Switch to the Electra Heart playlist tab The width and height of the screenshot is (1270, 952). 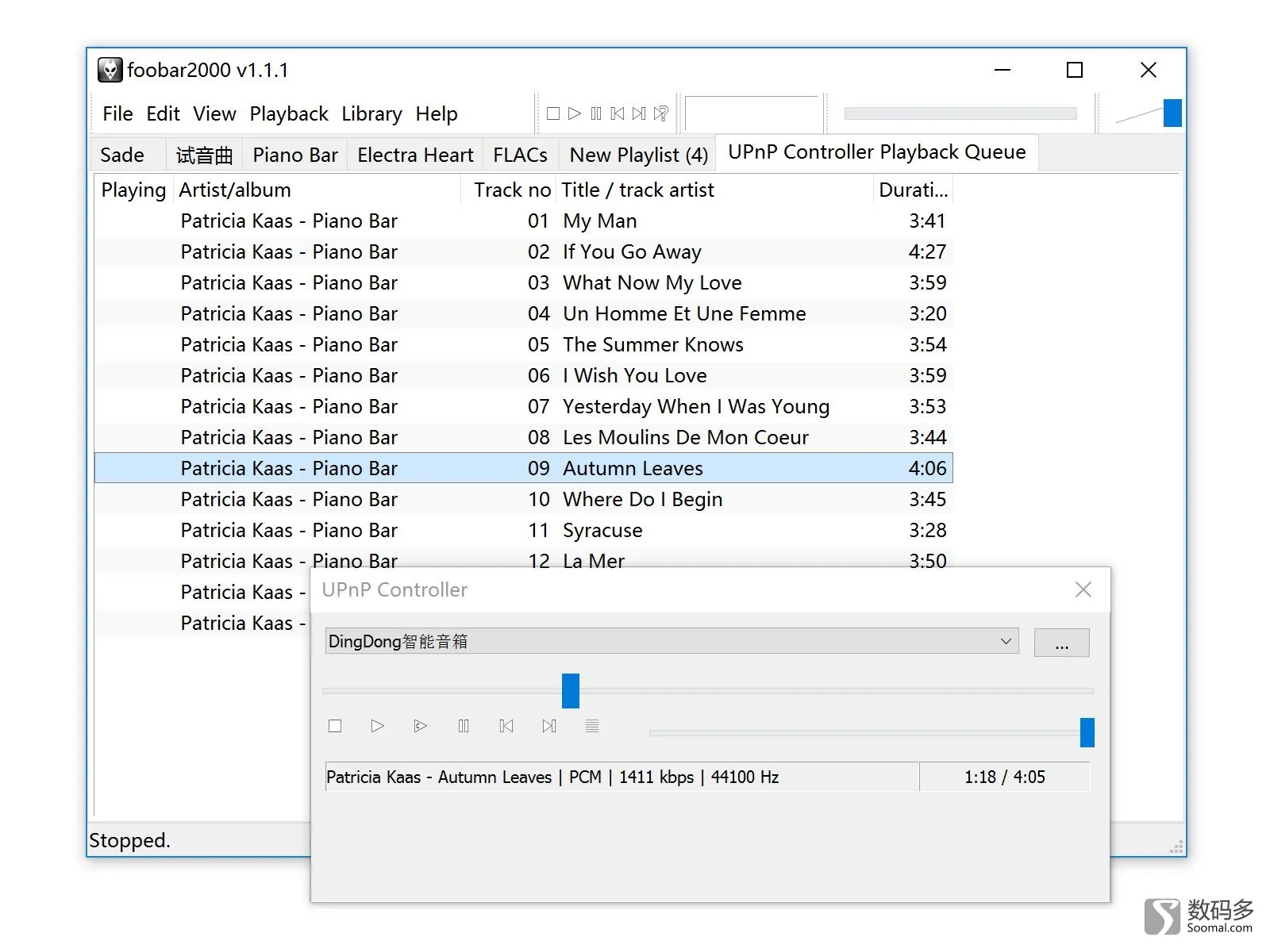pyautogui.click(x=415, y=155)
